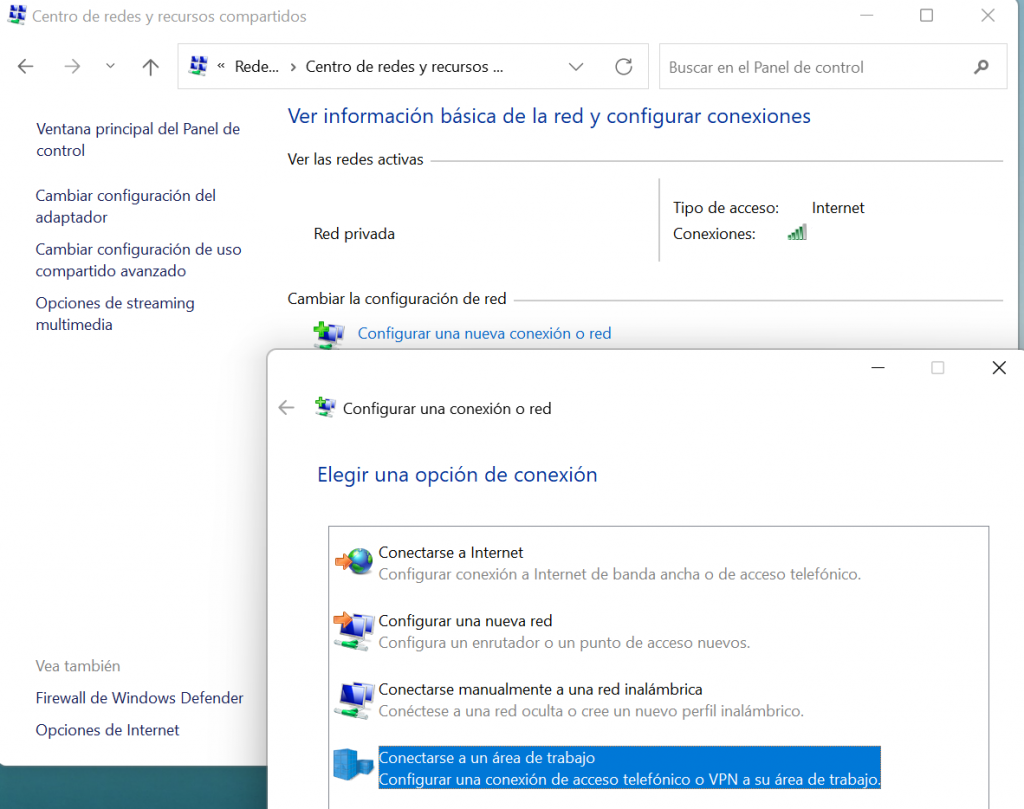Expand the address bar history dropdown

pos(576,67)
